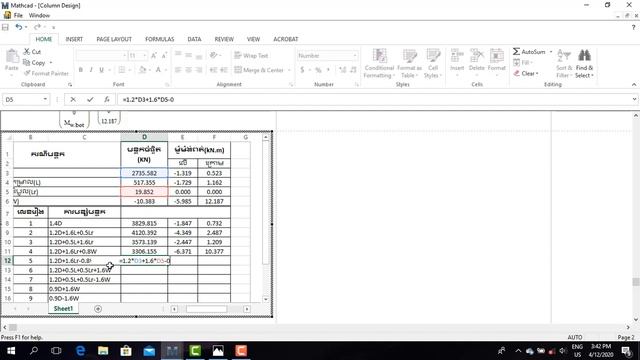Click the Fill Color bucket icon
The width and height of the screenshot is (640, 360).
[142, 70]
